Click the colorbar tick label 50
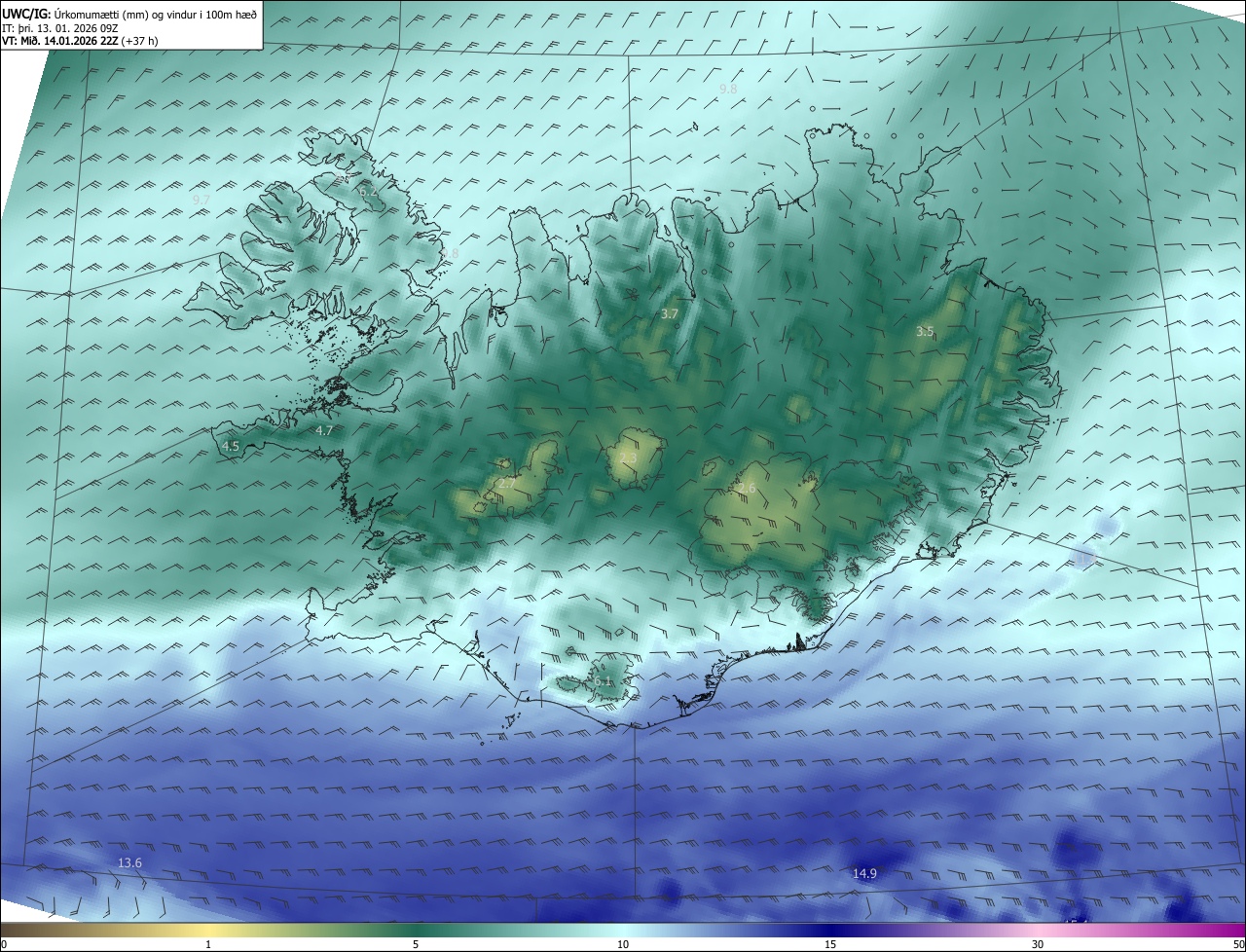 point(1238,944)
